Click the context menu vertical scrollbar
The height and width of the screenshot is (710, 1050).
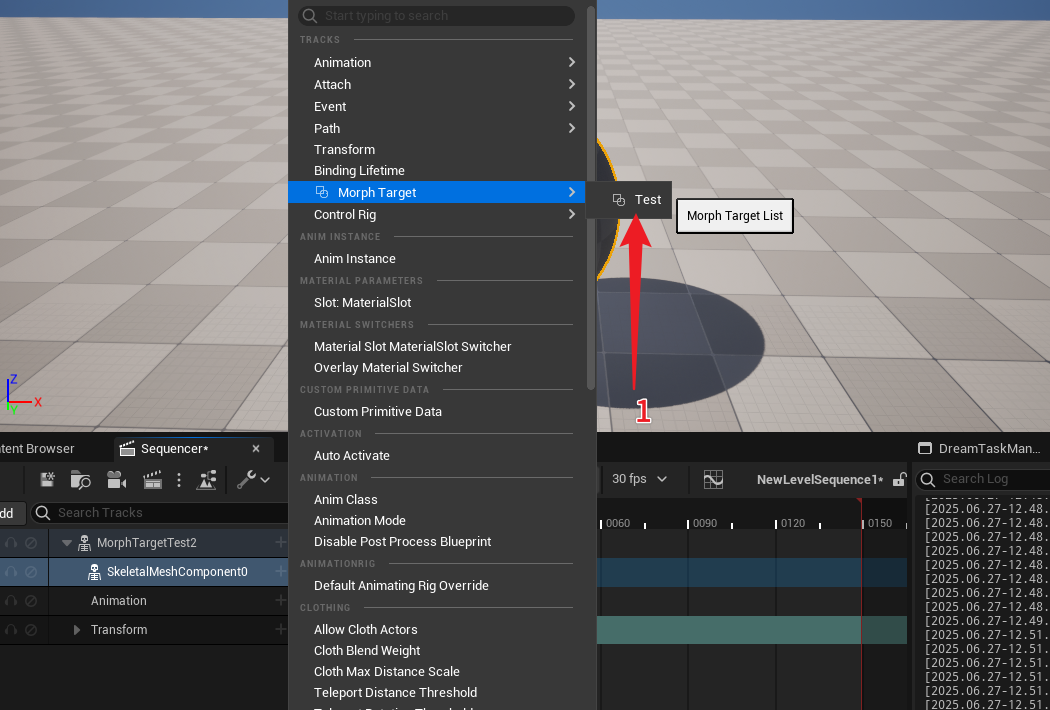point(591,198)
